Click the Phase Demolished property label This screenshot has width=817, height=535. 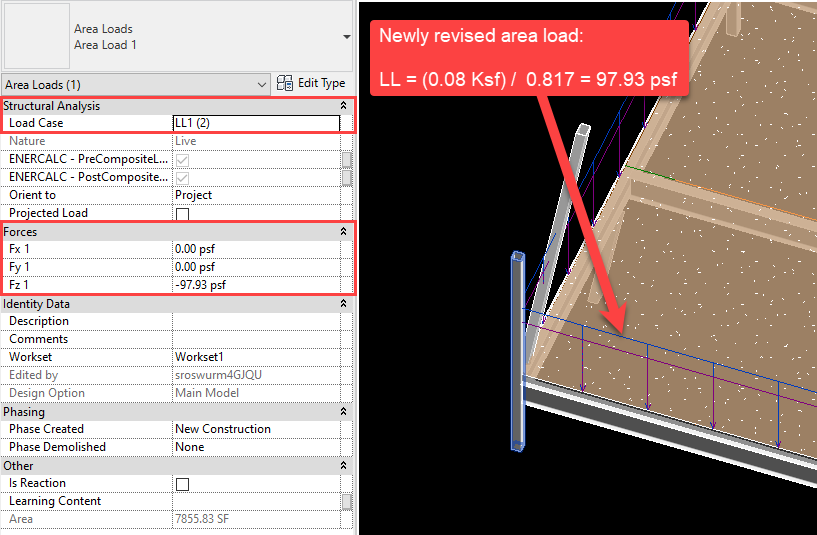(57, 447)
